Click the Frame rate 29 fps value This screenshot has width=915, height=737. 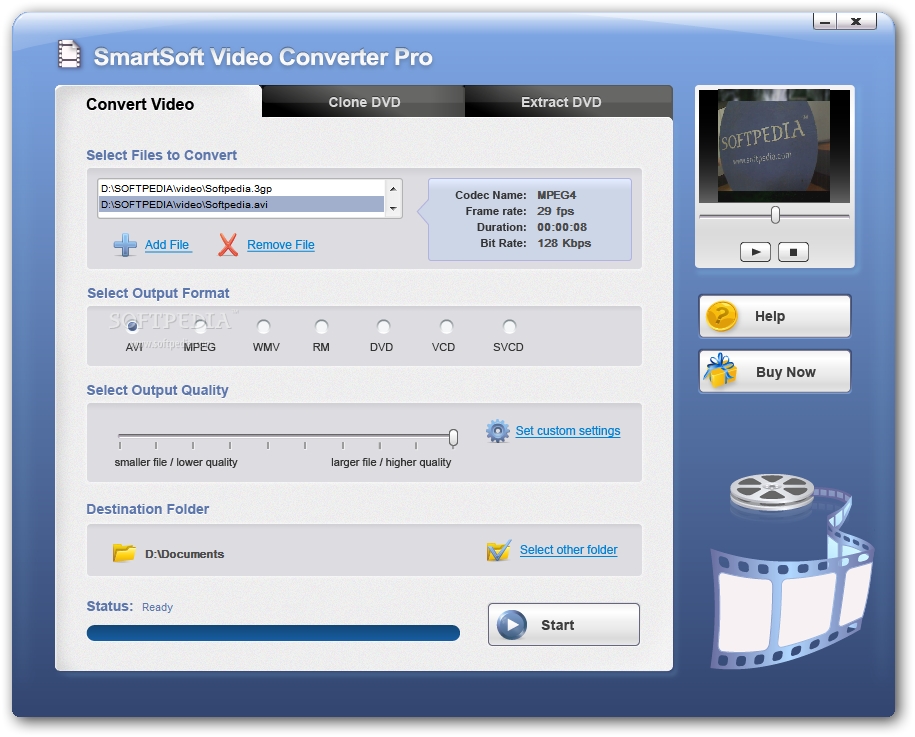click(556, 211)
